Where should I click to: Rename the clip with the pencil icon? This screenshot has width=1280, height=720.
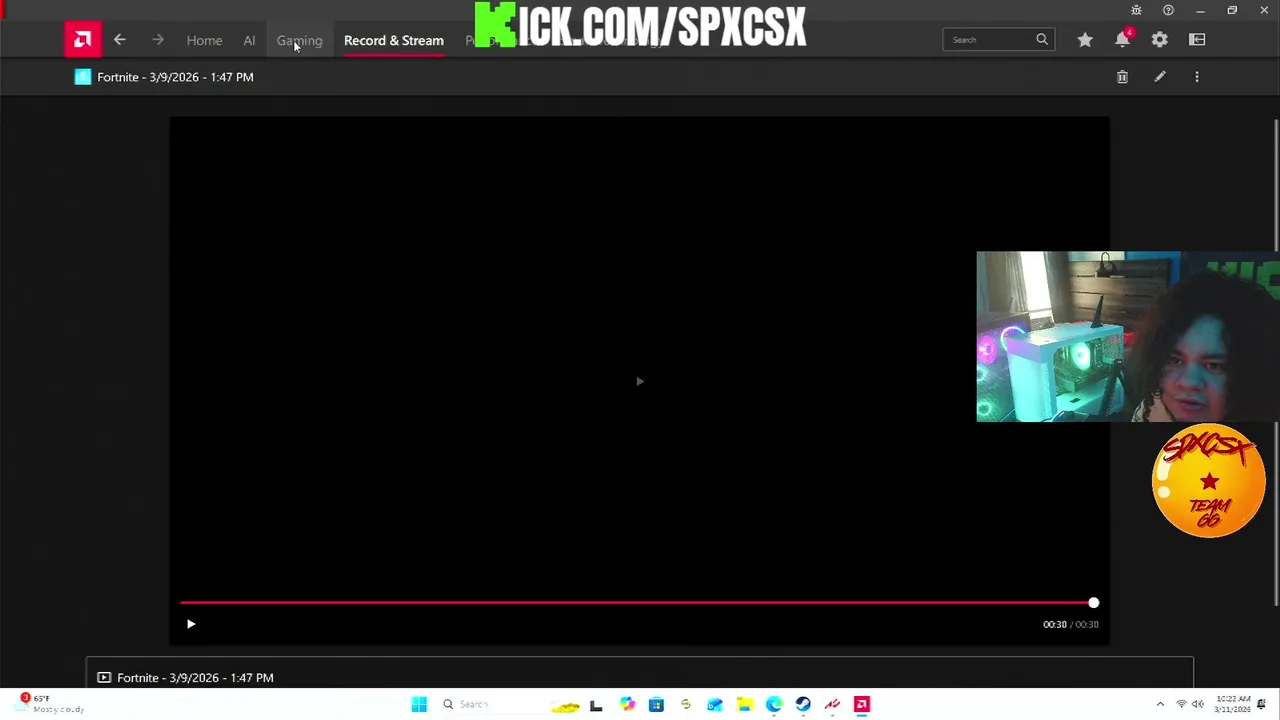point(1160,77)
